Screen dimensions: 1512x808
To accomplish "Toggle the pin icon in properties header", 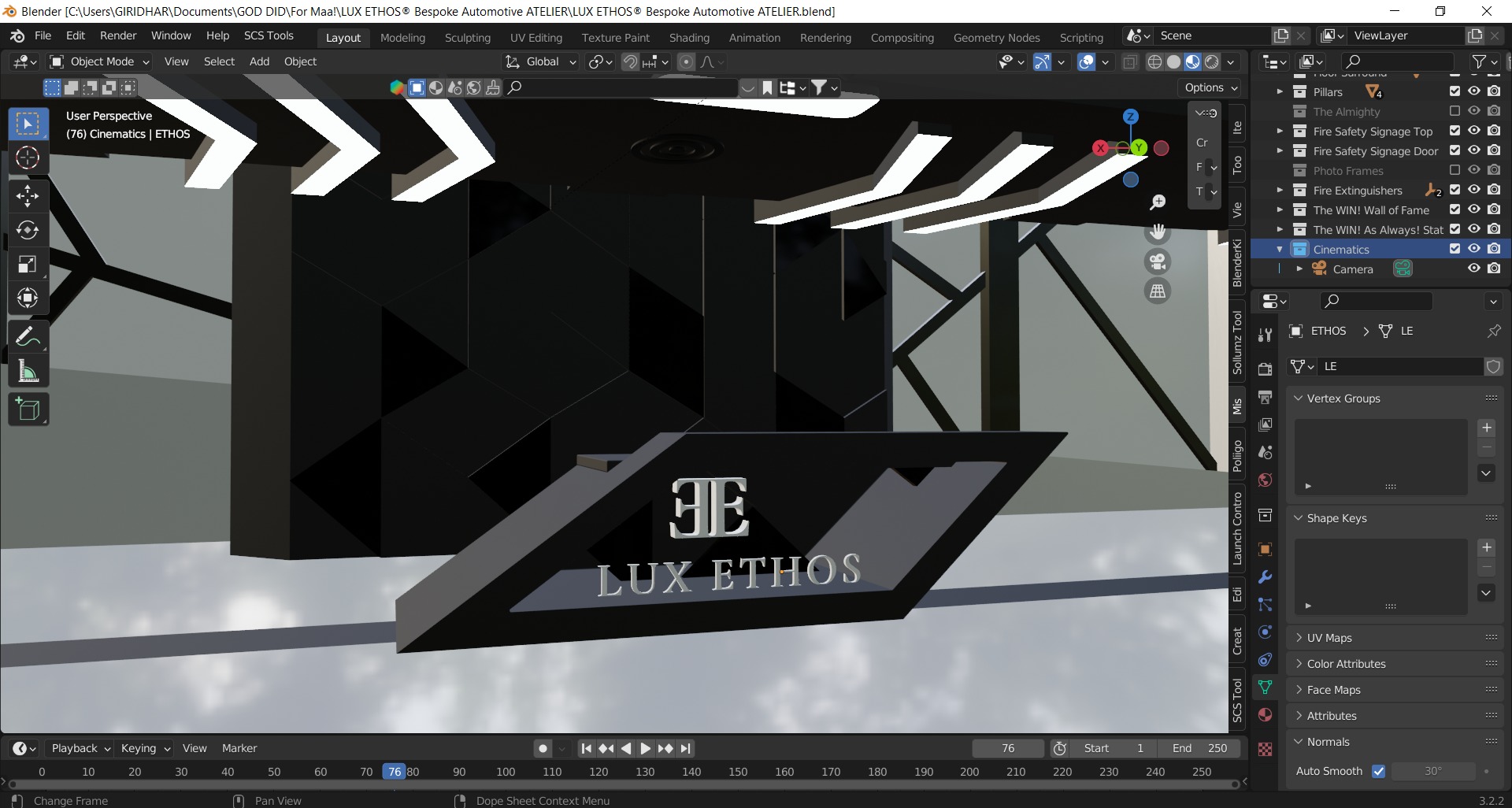I will pos(1494,332).
